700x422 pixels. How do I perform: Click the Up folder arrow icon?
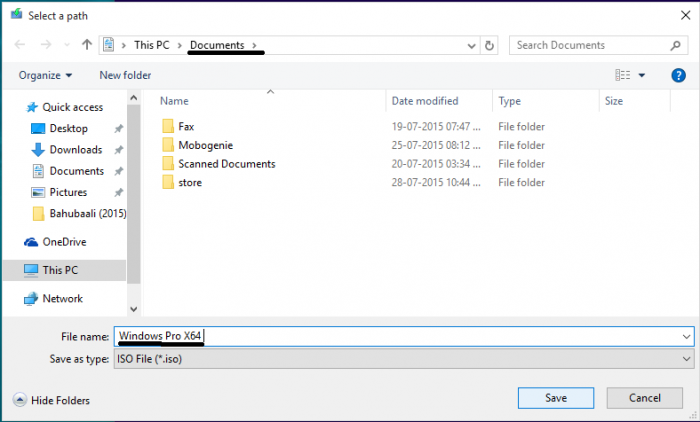click(88, 45)
